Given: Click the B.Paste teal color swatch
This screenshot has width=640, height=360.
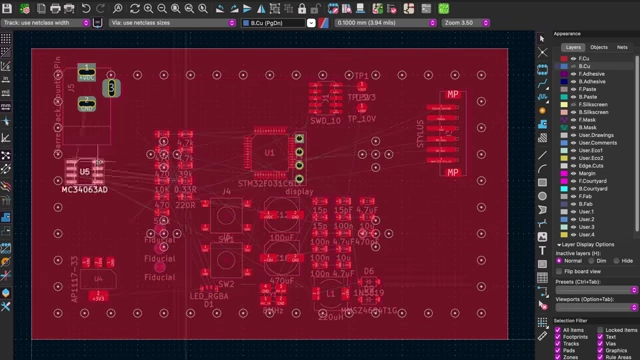Looking at the screenshot, I should pos(564,97).
